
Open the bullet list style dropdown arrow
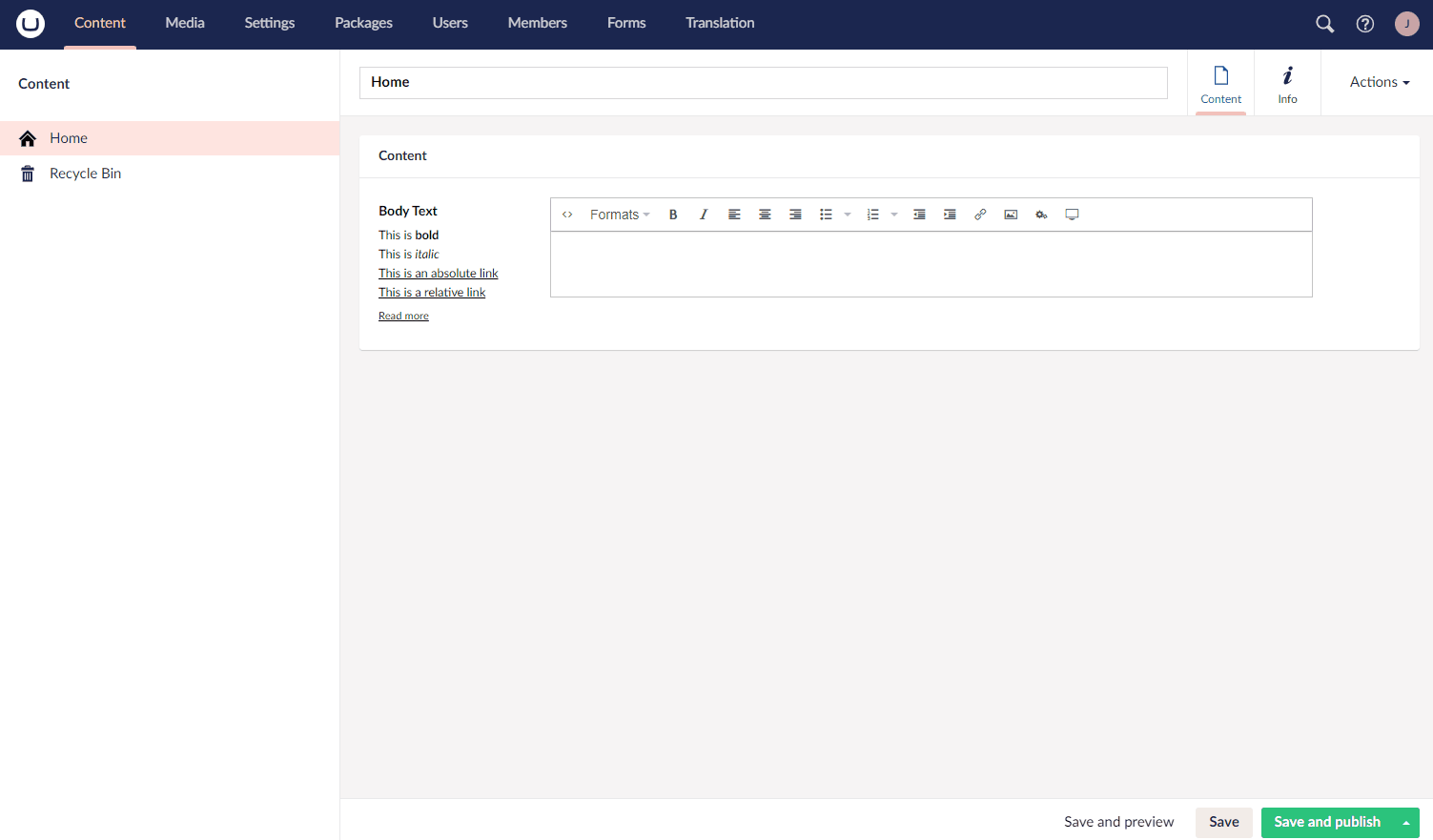848,215
